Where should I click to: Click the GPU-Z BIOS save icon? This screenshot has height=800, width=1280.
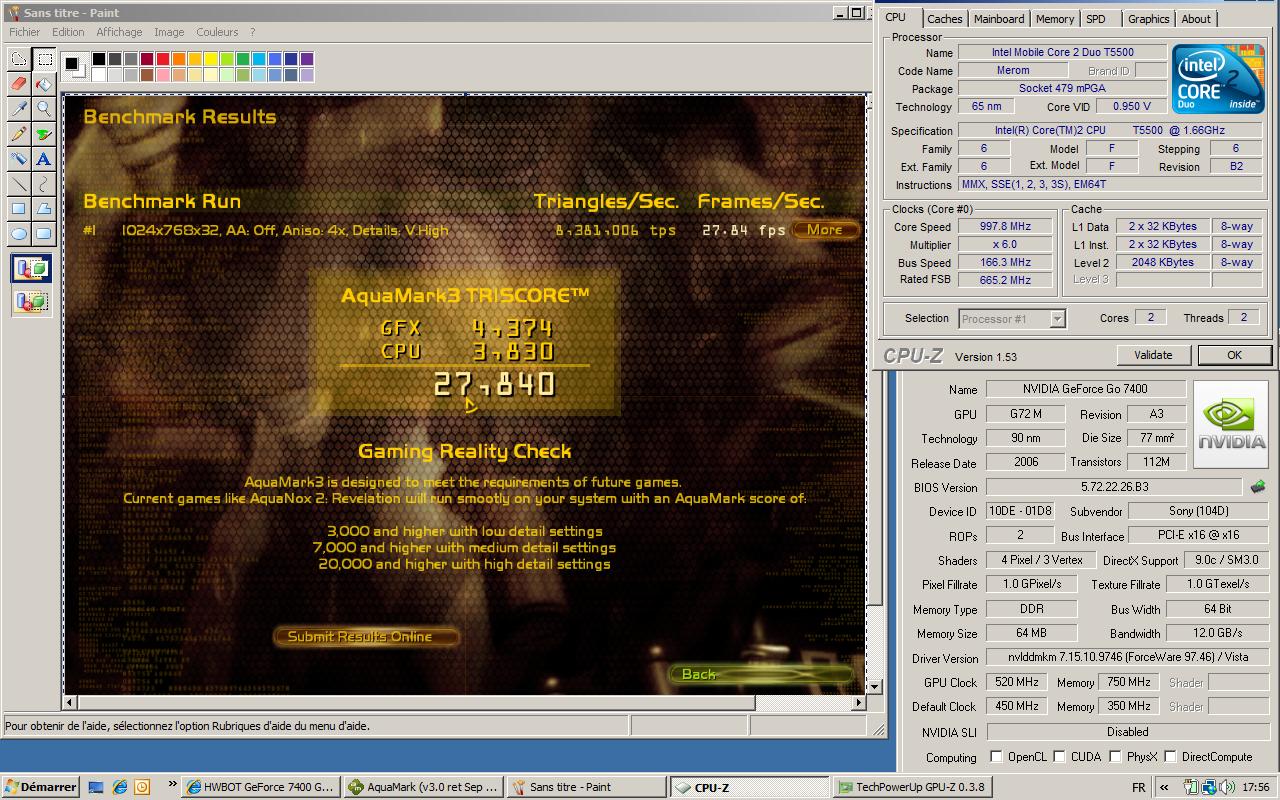coord(1258,487)
